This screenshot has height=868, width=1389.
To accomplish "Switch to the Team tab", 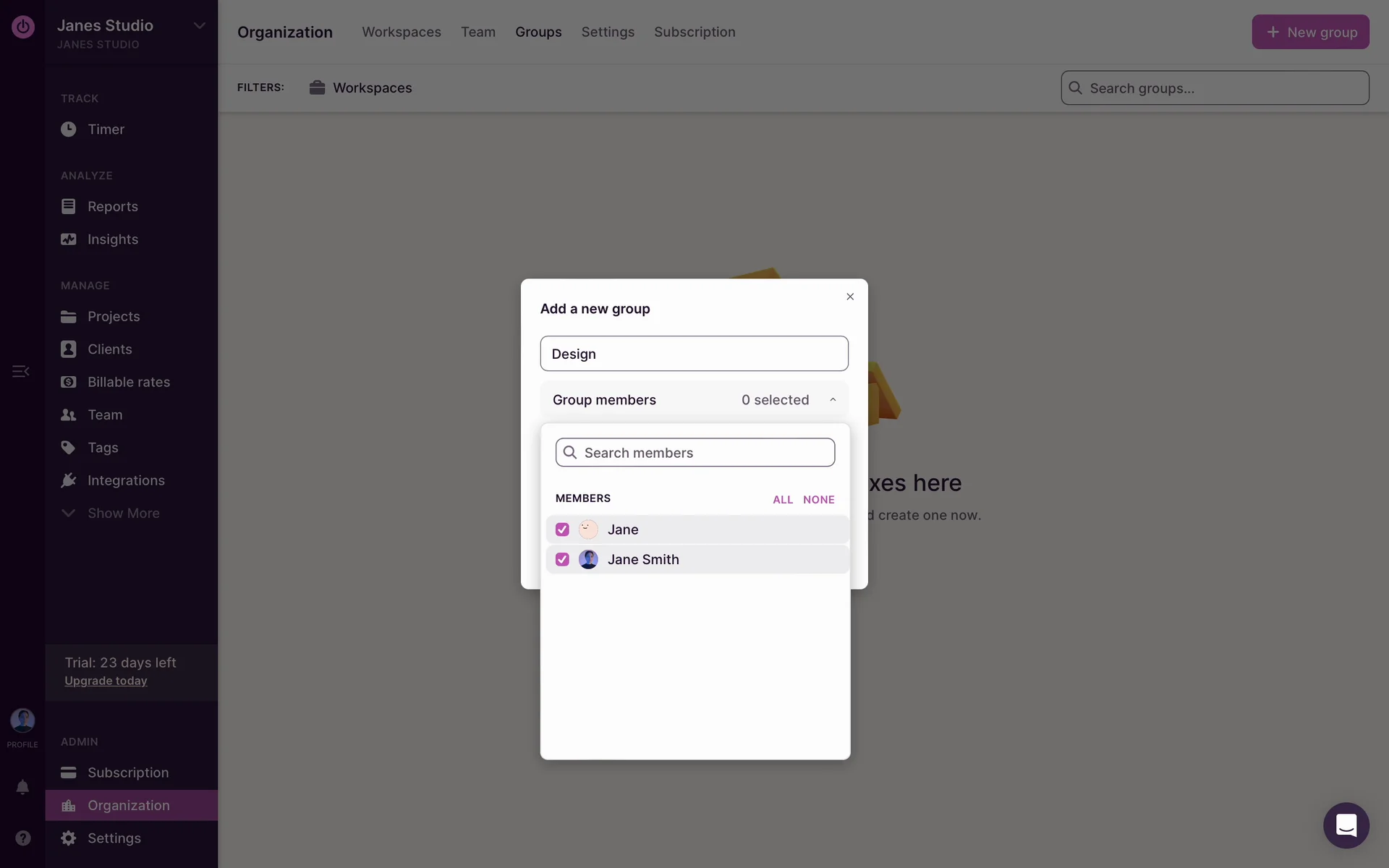I will coord(478,32).
